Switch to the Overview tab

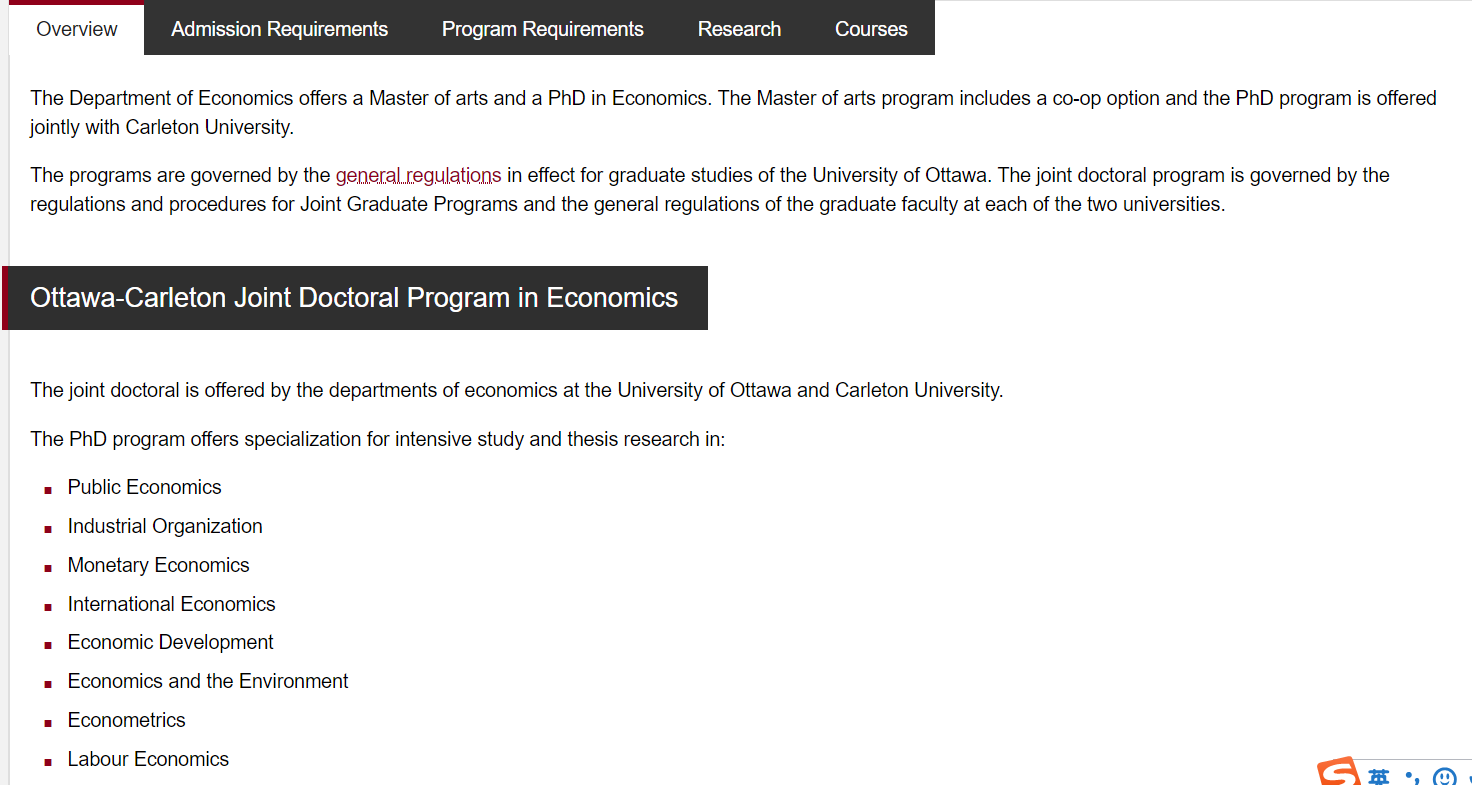(77, 29)
